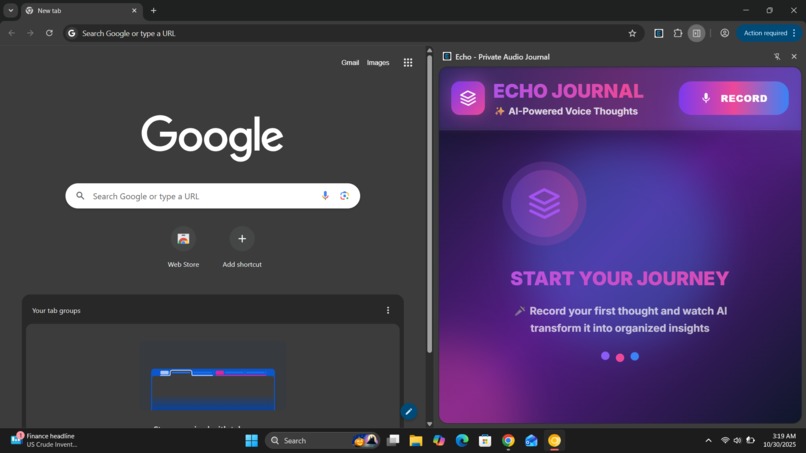Click the Echo extension icon in panel header
The width and height of the screenshot is (806, 453).
tap(447, 57)
